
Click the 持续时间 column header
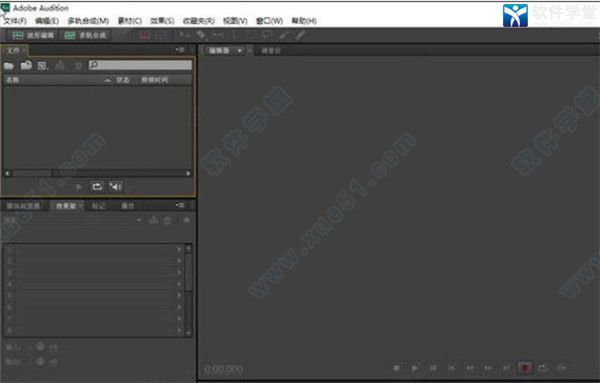(155, 80)
